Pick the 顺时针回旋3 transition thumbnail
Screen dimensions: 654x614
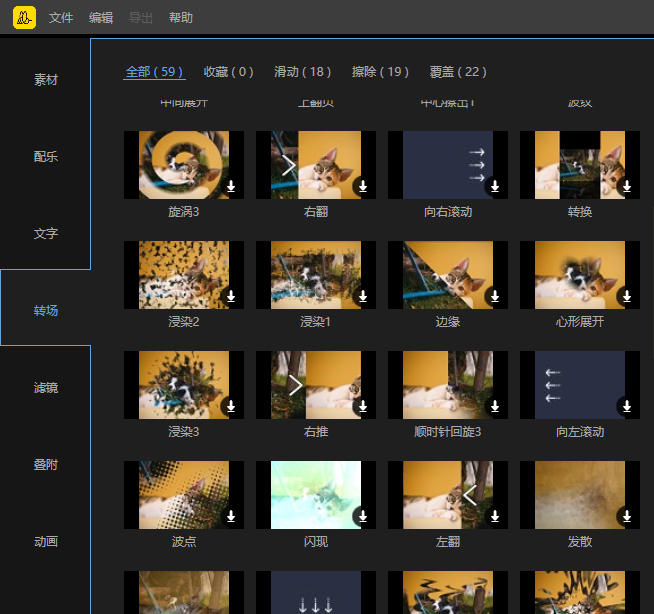[x=447, y=385]
